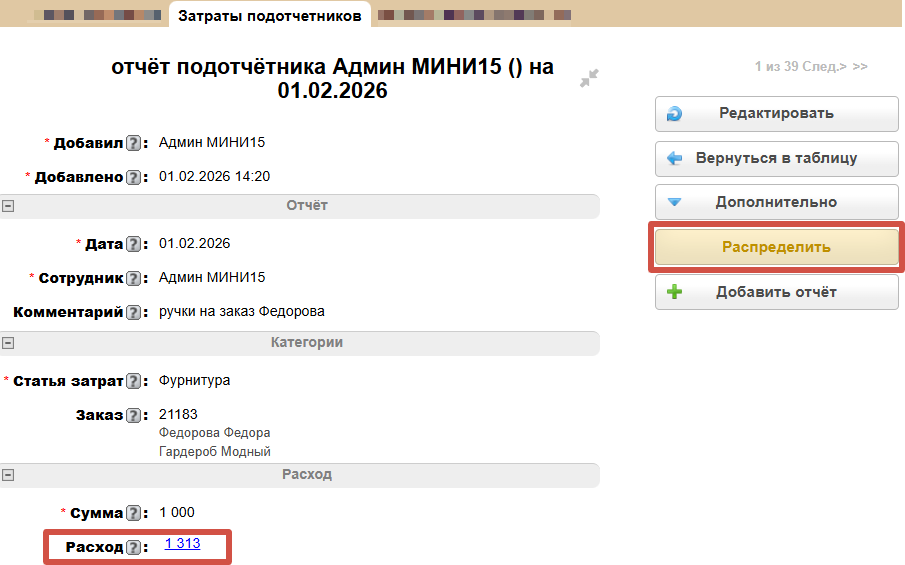Click the help icon beside Расход
905x565 pixels.
133,547
